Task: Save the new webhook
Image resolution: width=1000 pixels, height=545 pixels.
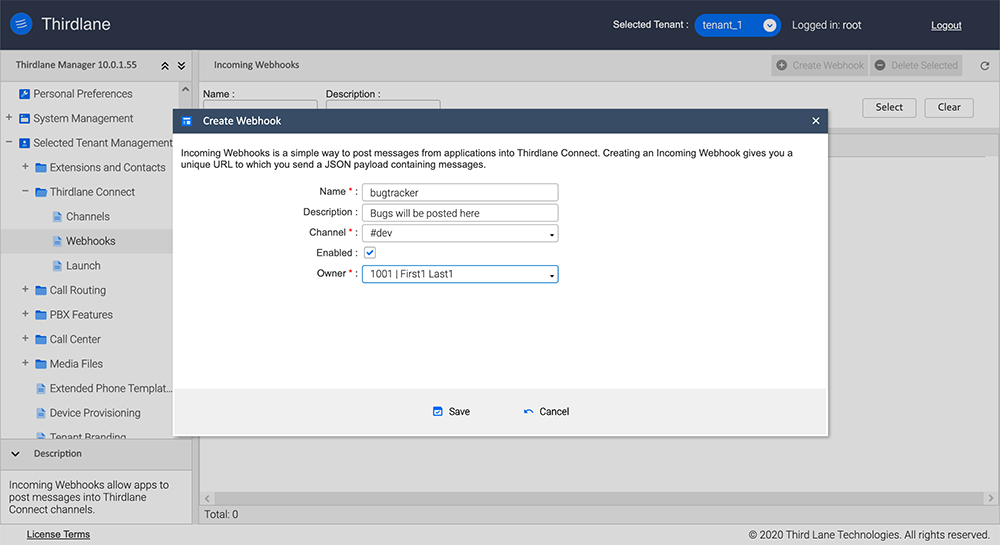Action: [x=451, y=412]
